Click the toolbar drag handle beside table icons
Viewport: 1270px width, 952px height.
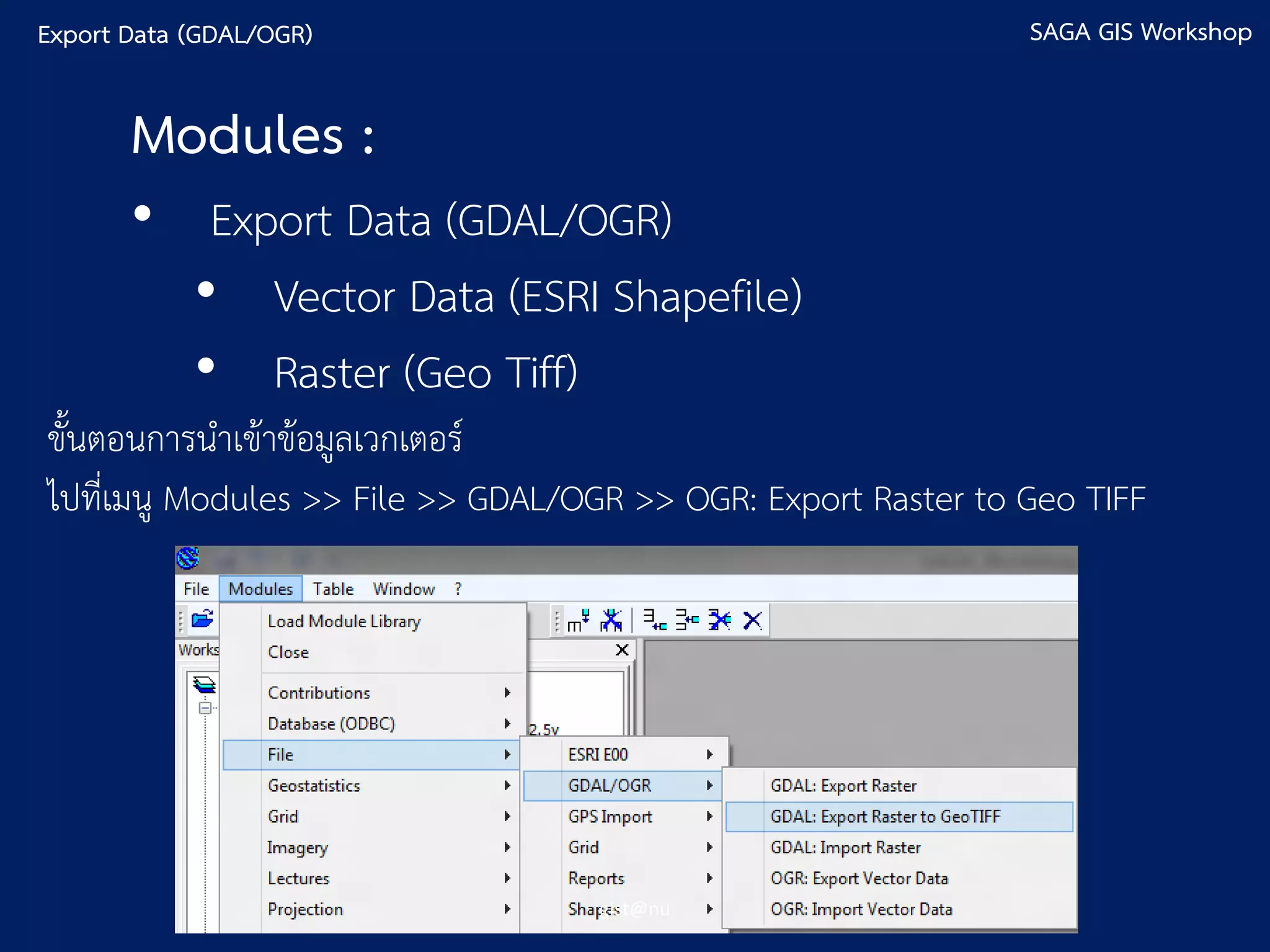coord(557,620)
